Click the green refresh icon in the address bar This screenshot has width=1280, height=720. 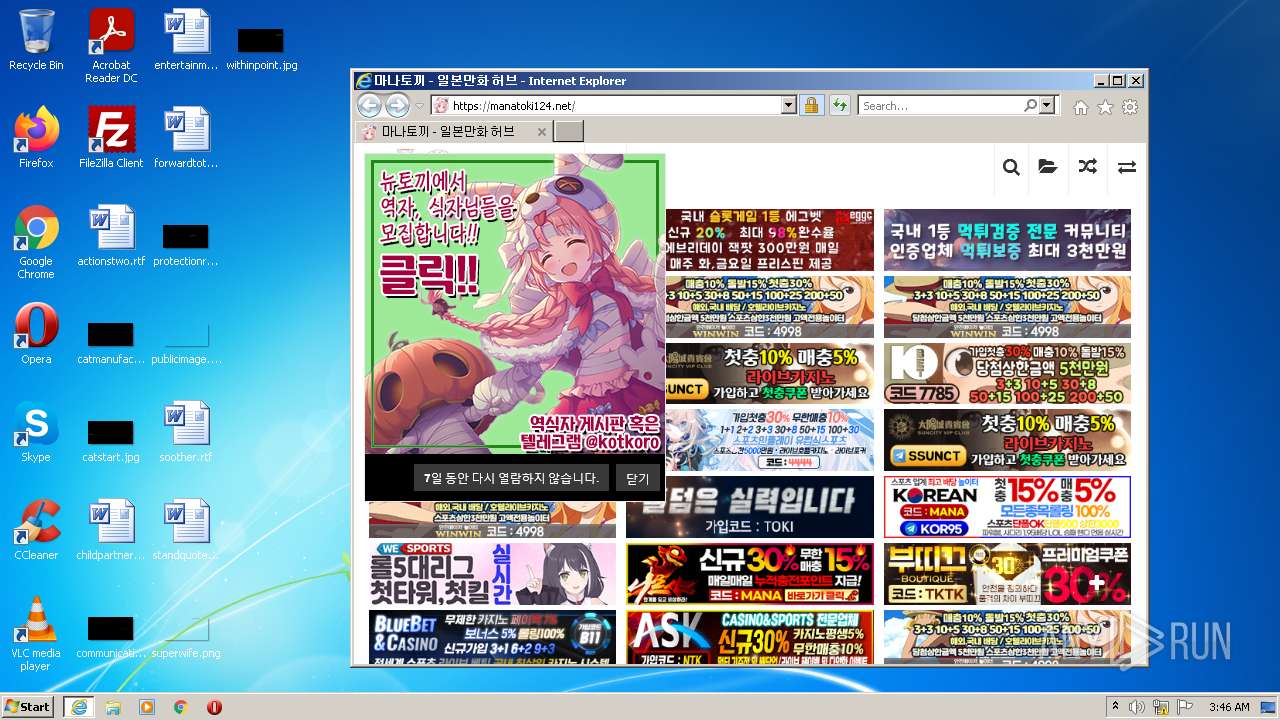(839, 105)
